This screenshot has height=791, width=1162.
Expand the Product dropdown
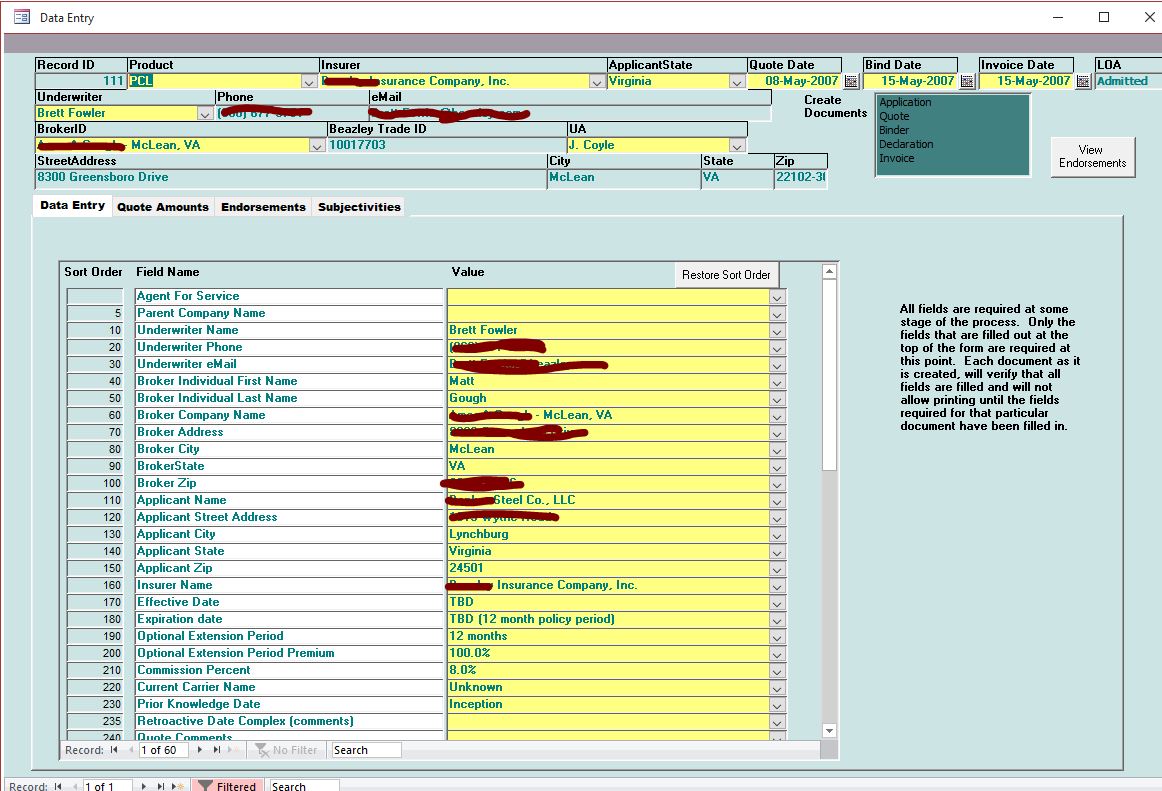(309, 82)
